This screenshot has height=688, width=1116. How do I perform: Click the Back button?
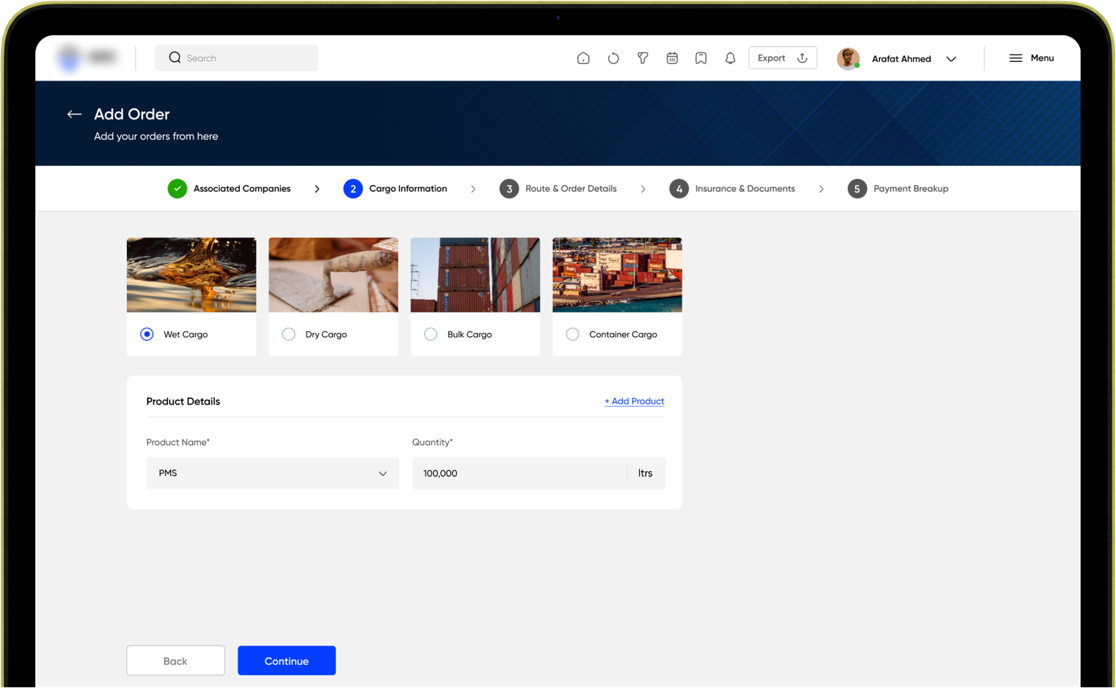(176, 661)
